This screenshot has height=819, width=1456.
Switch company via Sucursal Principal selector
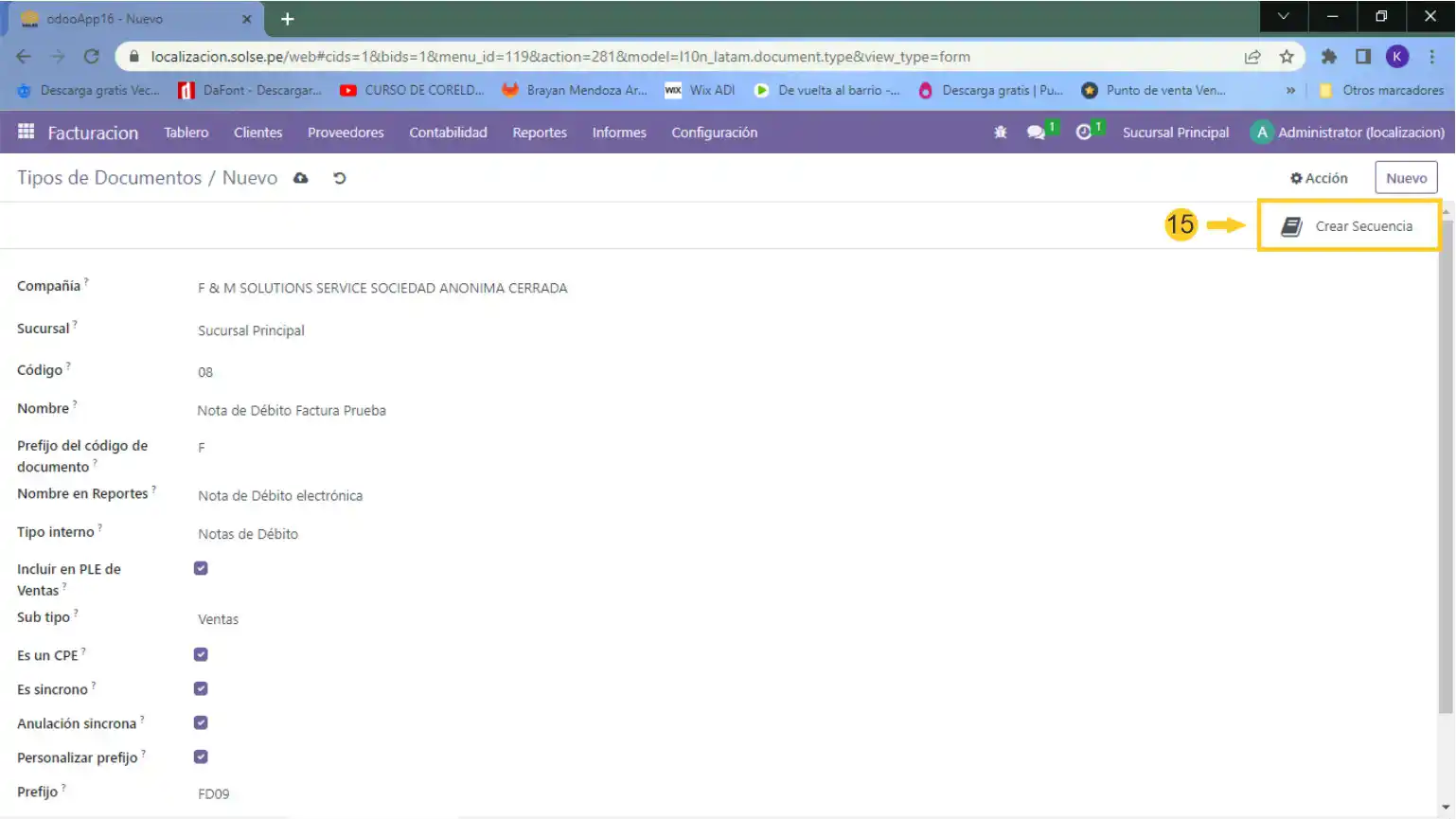[x=1176, y=133]
